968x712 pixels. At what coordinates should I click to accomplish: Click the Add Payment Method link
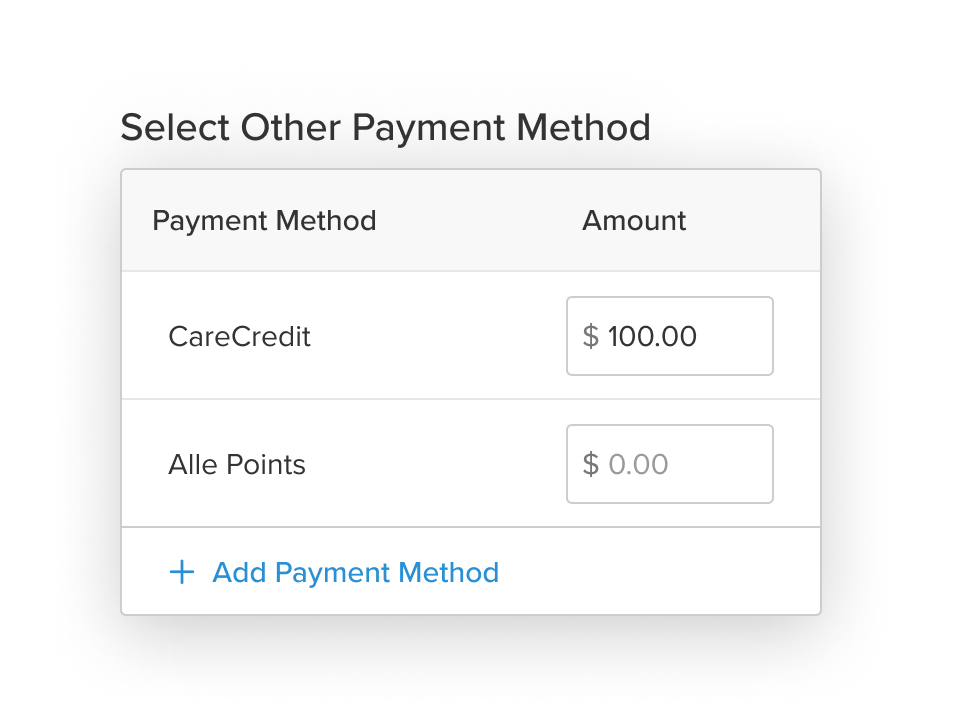click(355, 572)
